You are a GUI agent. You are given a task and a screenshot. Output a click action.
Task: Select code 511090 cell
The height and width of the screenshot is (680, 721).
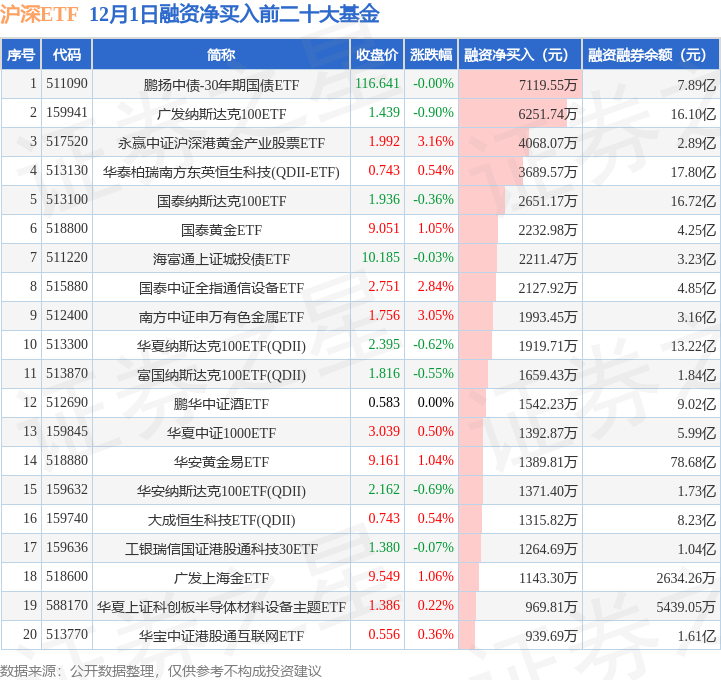pyautogui.click(x=67, y=84)
